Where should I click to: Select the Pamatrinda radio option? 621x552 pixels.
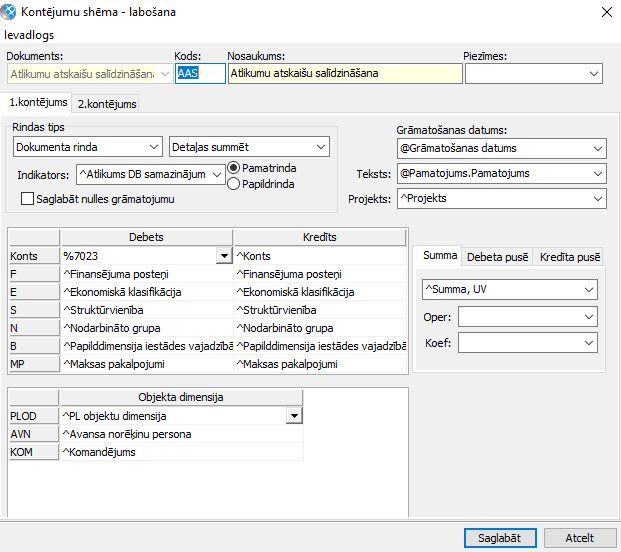tap(234, 168)
